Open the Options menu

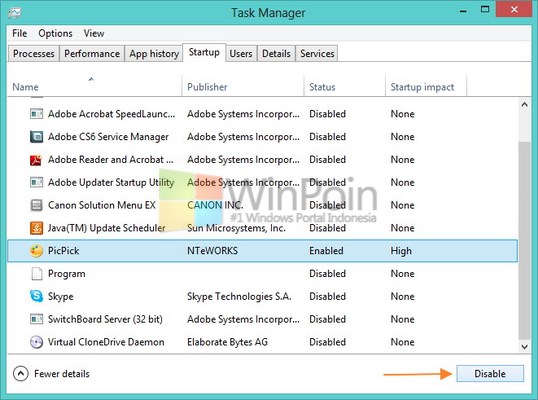pos(55,33)
